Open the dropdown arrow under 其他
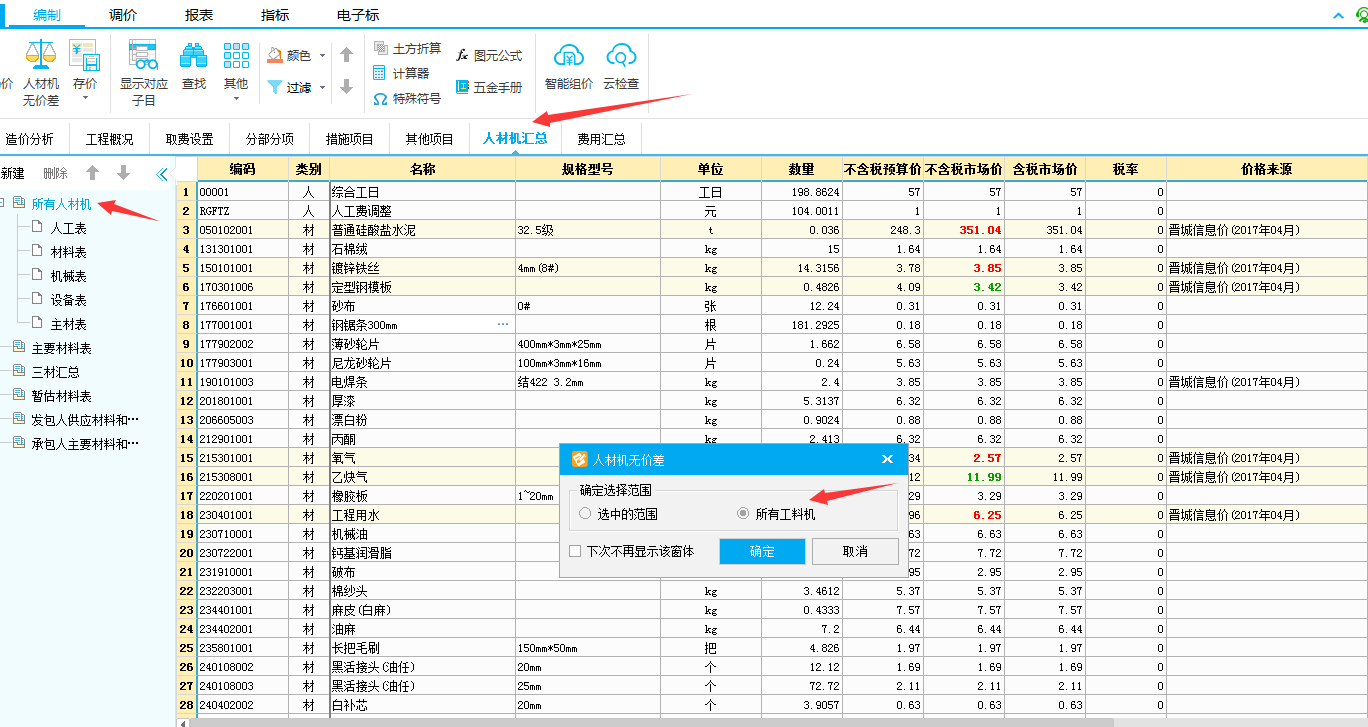 point(236,98)
